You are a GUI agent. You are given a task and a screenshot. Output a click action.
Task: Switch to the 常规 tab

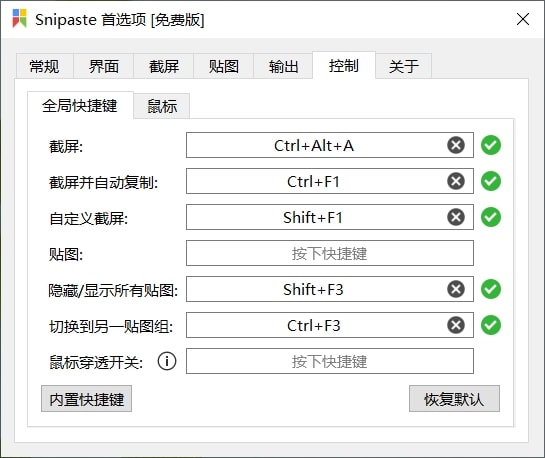[x=44, y=66]
